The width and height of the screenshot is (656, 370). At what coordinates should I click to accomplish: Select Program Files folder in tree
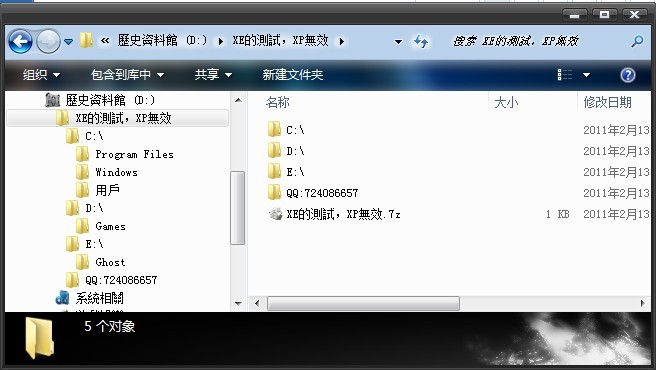click(x=134, y=154)
